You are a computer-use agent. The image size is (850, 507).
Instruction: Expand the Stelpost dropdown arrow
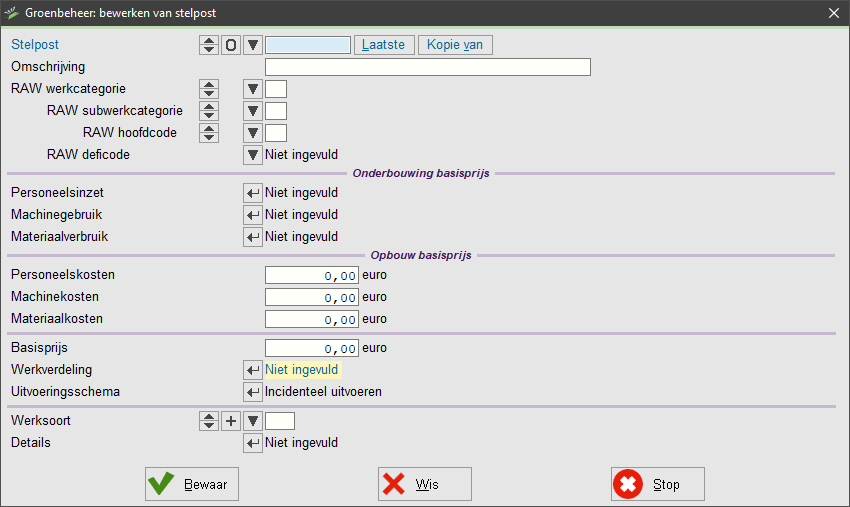click(253, 45)
